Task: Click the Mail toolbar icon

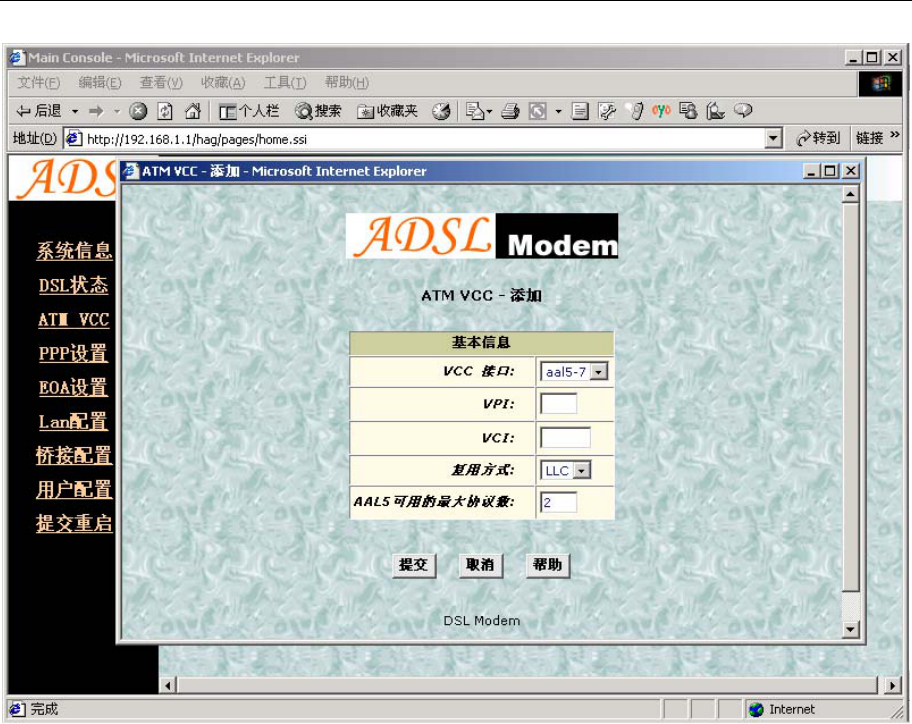Action: 476,110
